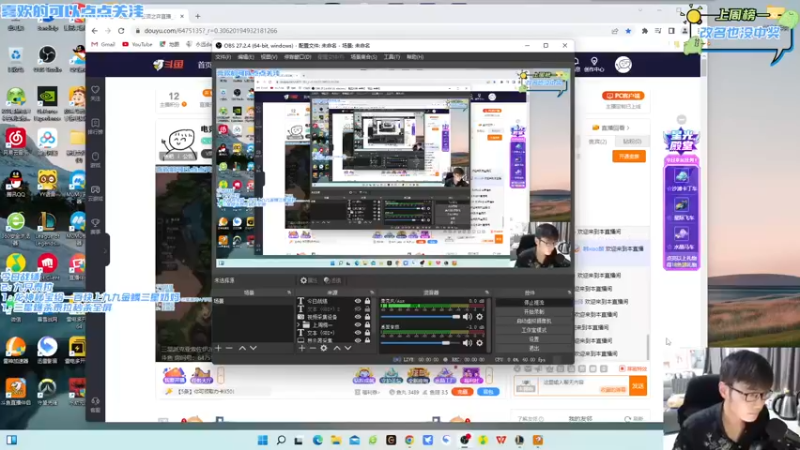Click 启动虚拟摄像机 button
This screenshot has width=800, height=450.
pyautogui.click(x=534, y=321)
